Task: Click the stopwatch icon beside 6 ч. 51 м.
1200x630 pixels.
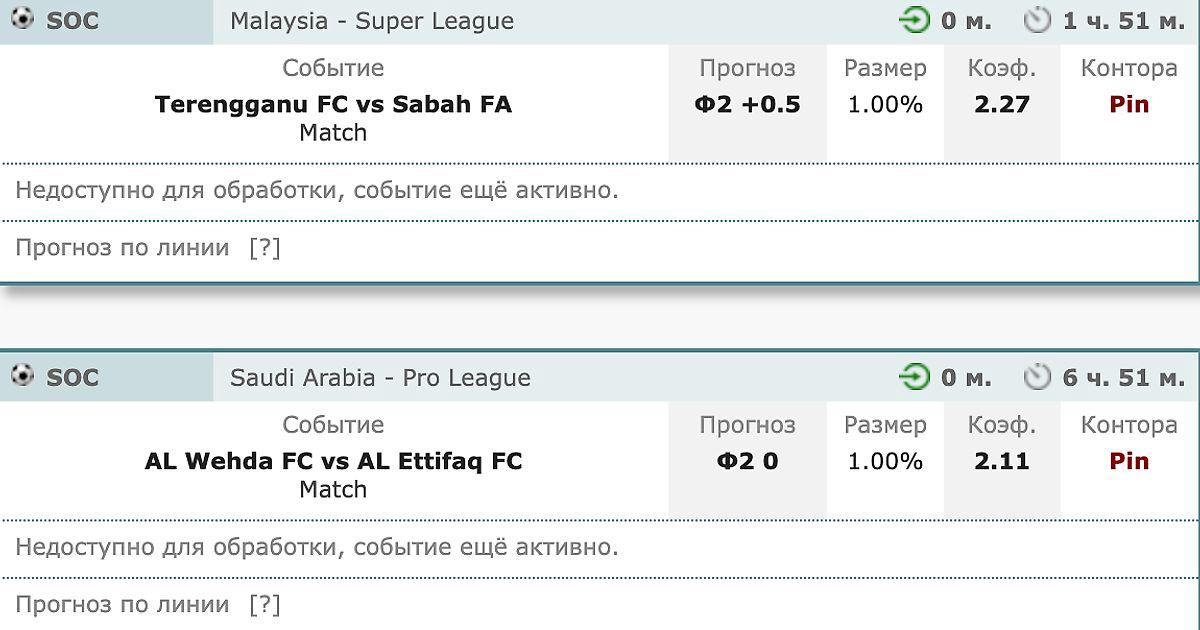Action: (x=1038, y=377)
